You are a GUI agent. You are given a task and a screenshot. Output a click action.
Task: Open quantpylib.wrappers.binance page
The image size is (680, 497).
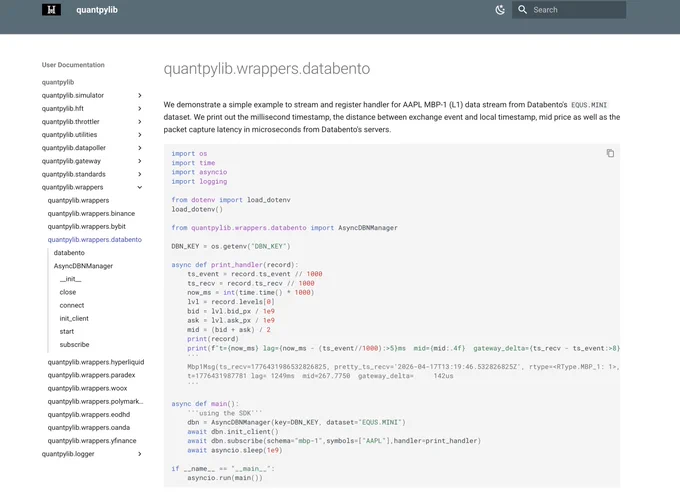tap(91, 213)
